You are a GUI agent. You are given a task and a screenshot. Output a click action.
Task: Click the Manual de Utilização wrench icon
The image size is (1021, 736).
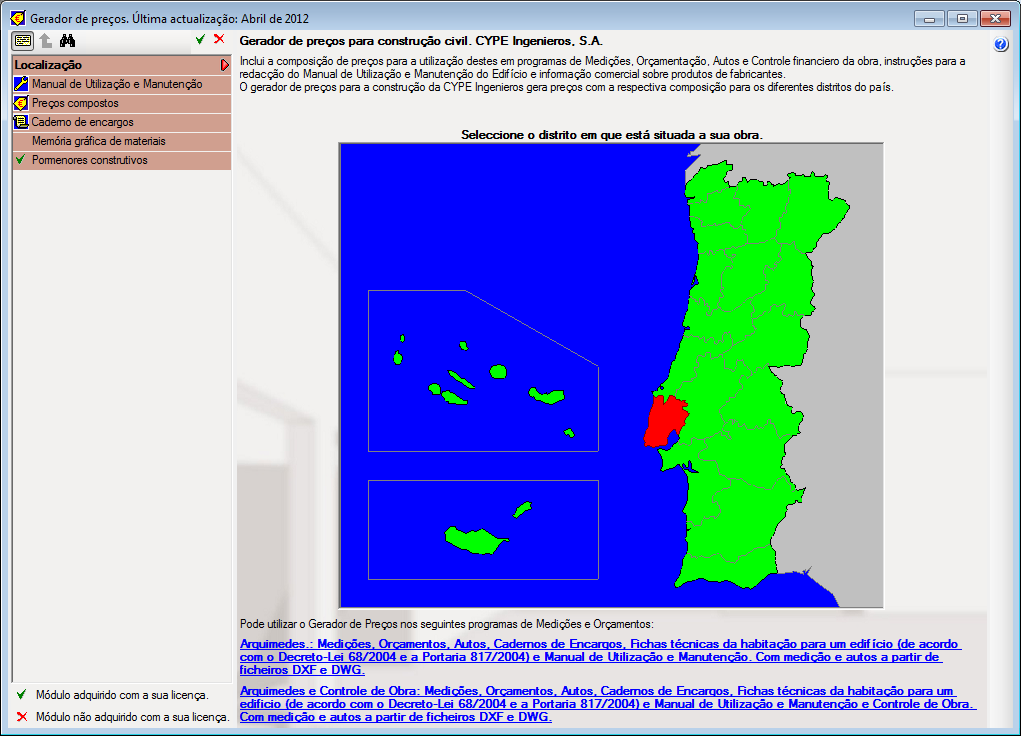tap(21, 84)
